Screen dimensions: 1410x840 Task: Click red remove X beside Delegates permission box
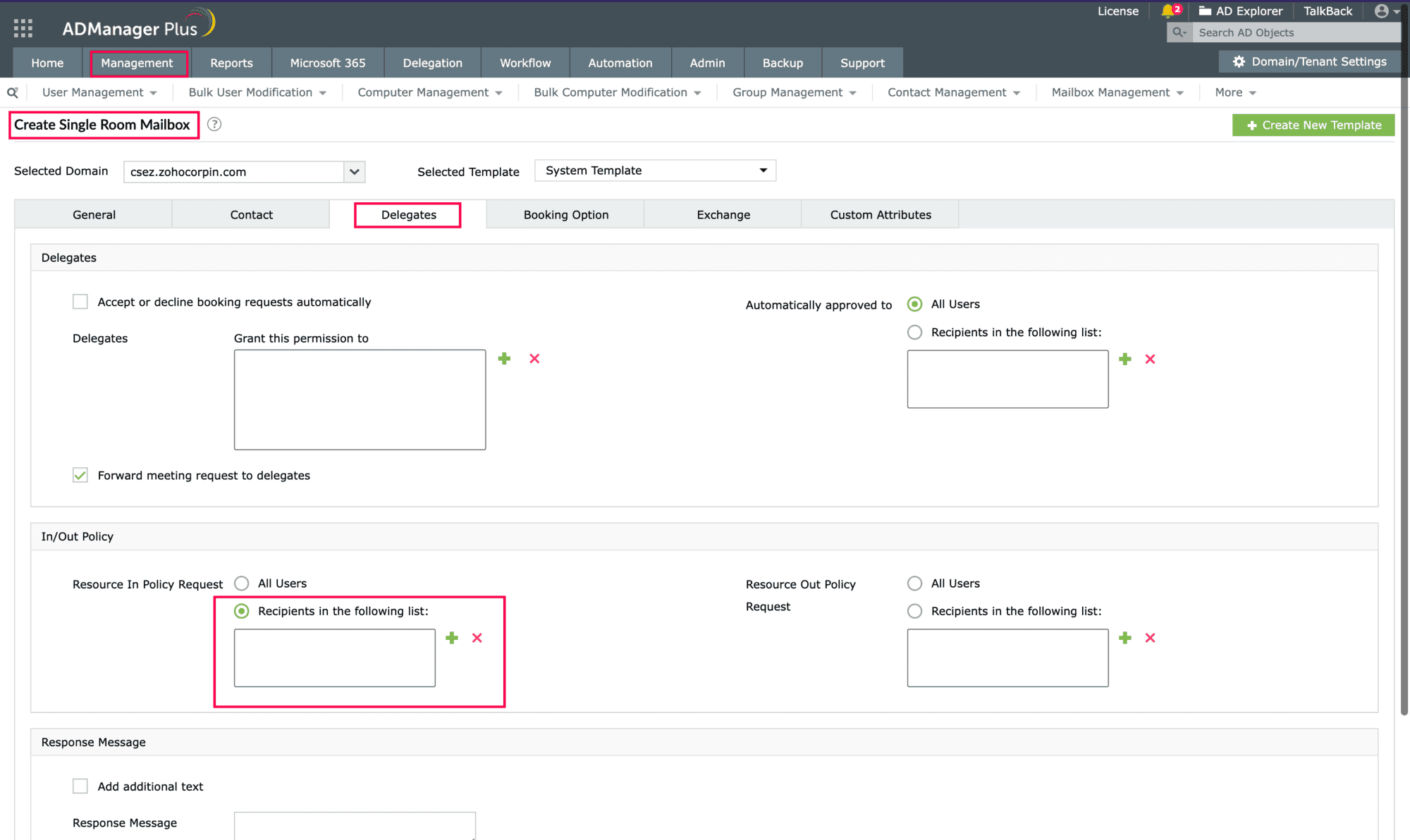(534, 359)
